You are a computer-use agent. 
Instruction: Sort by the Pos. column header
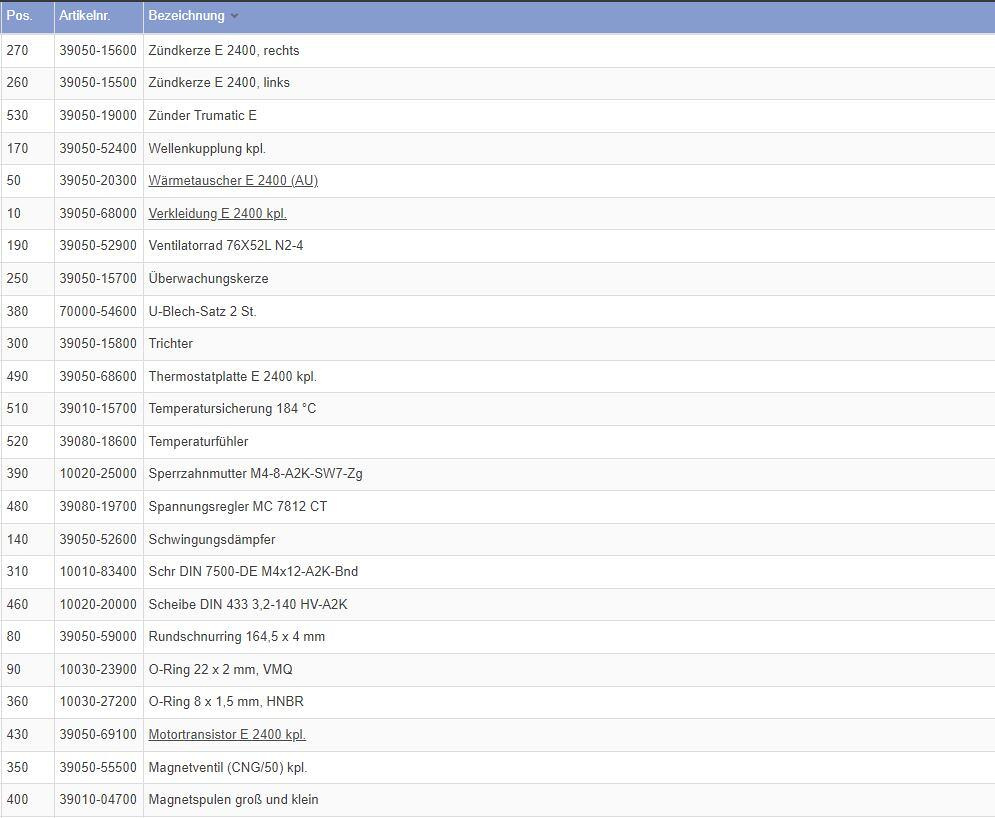pyautogui.click(x=19, y=16)
